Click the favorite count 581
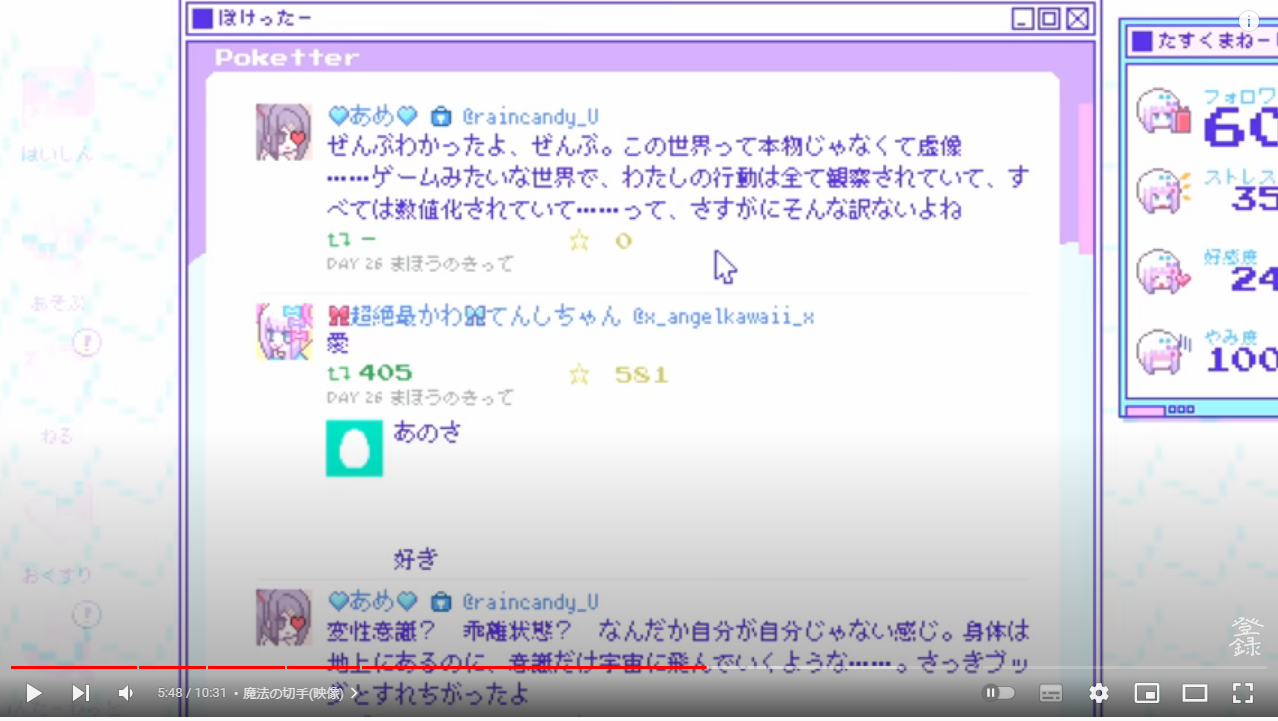The height and width of the screenshot is (721, 1278). click(642, 374)
